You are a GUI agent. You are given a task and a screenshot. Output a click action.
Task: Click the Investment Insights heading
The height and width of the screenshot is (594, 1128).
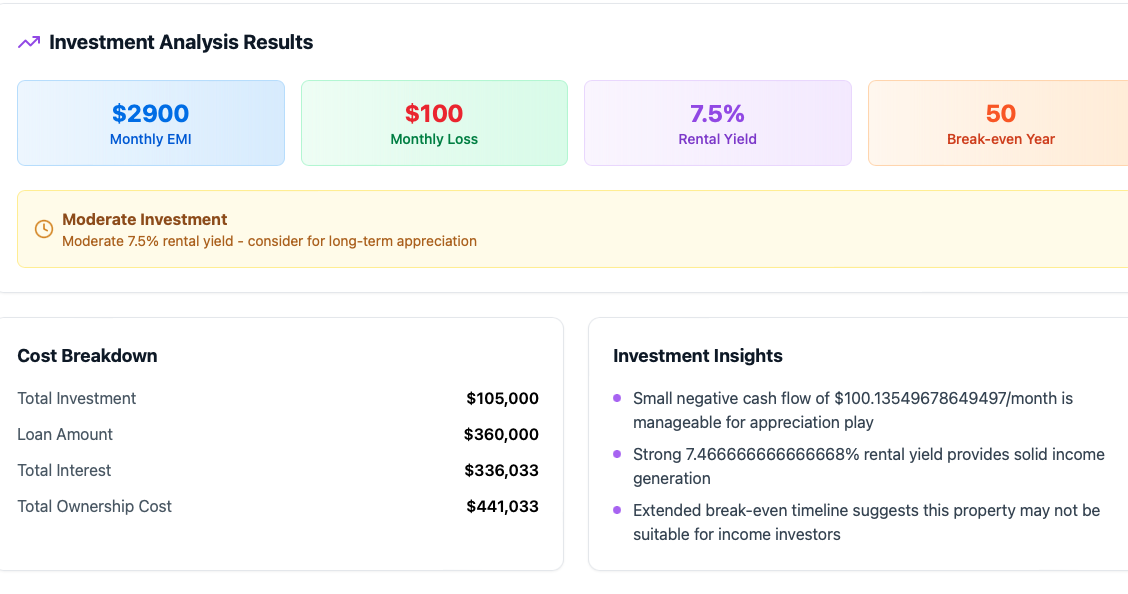698,356
